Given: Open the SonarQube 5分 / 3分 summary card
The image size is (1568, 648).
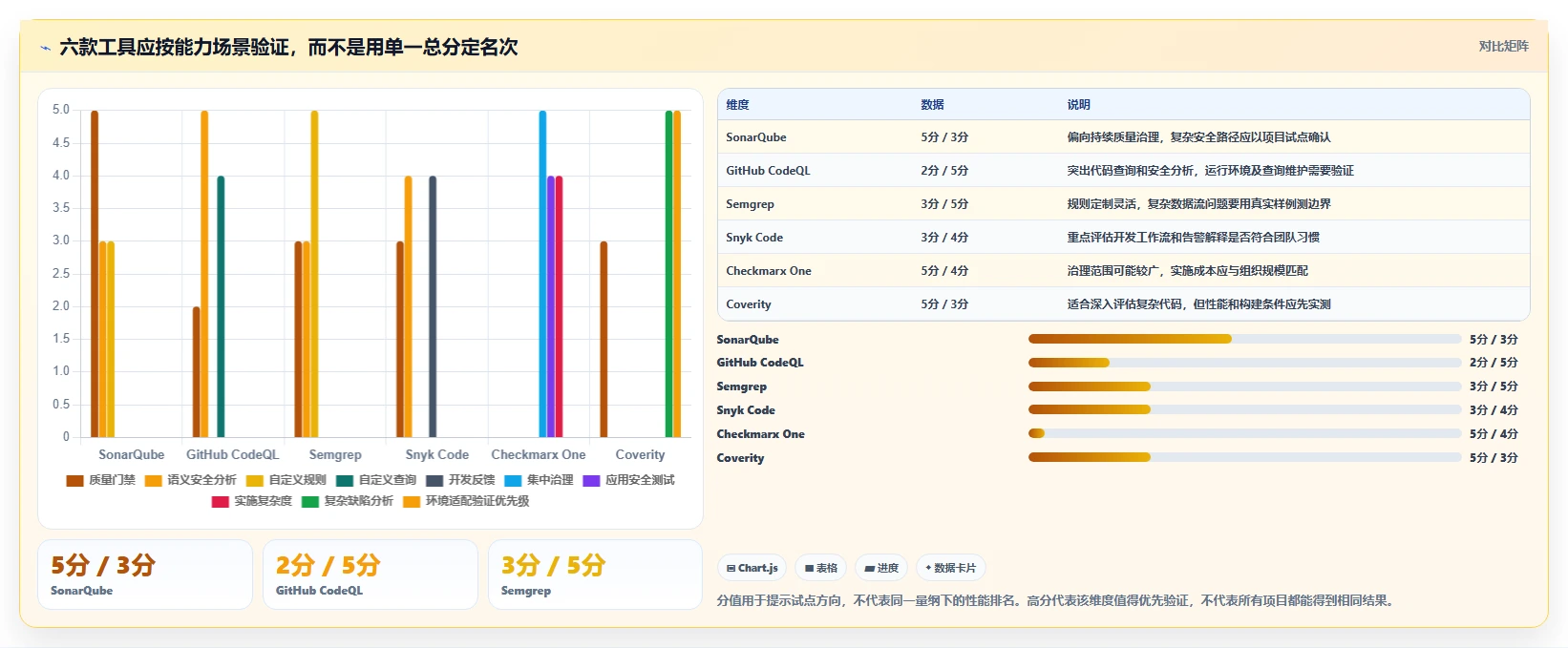Looking at the screenshot, I should point(145,575).
